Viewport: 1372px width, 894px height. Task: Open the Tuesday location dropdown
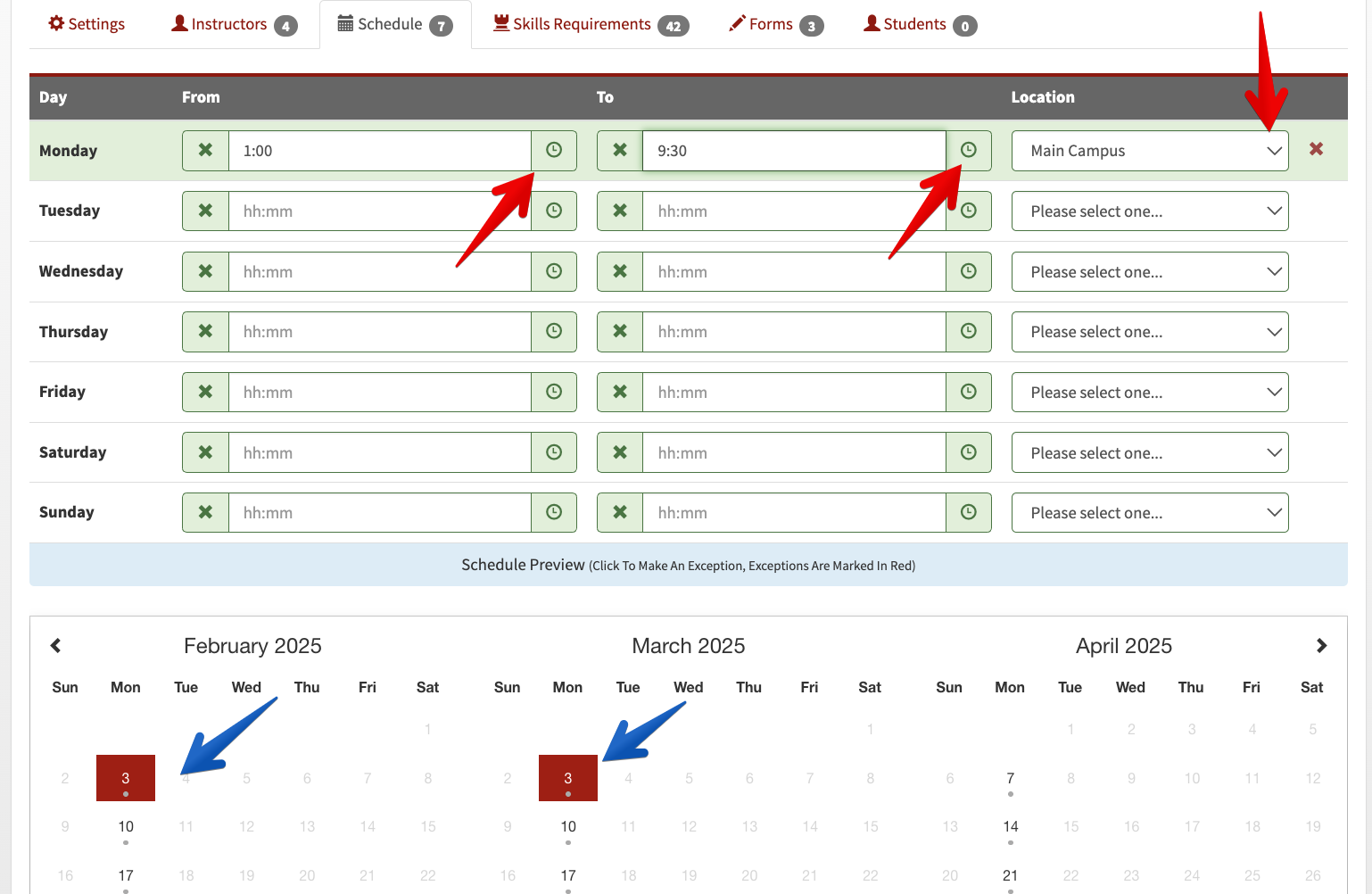point(1150,211)
